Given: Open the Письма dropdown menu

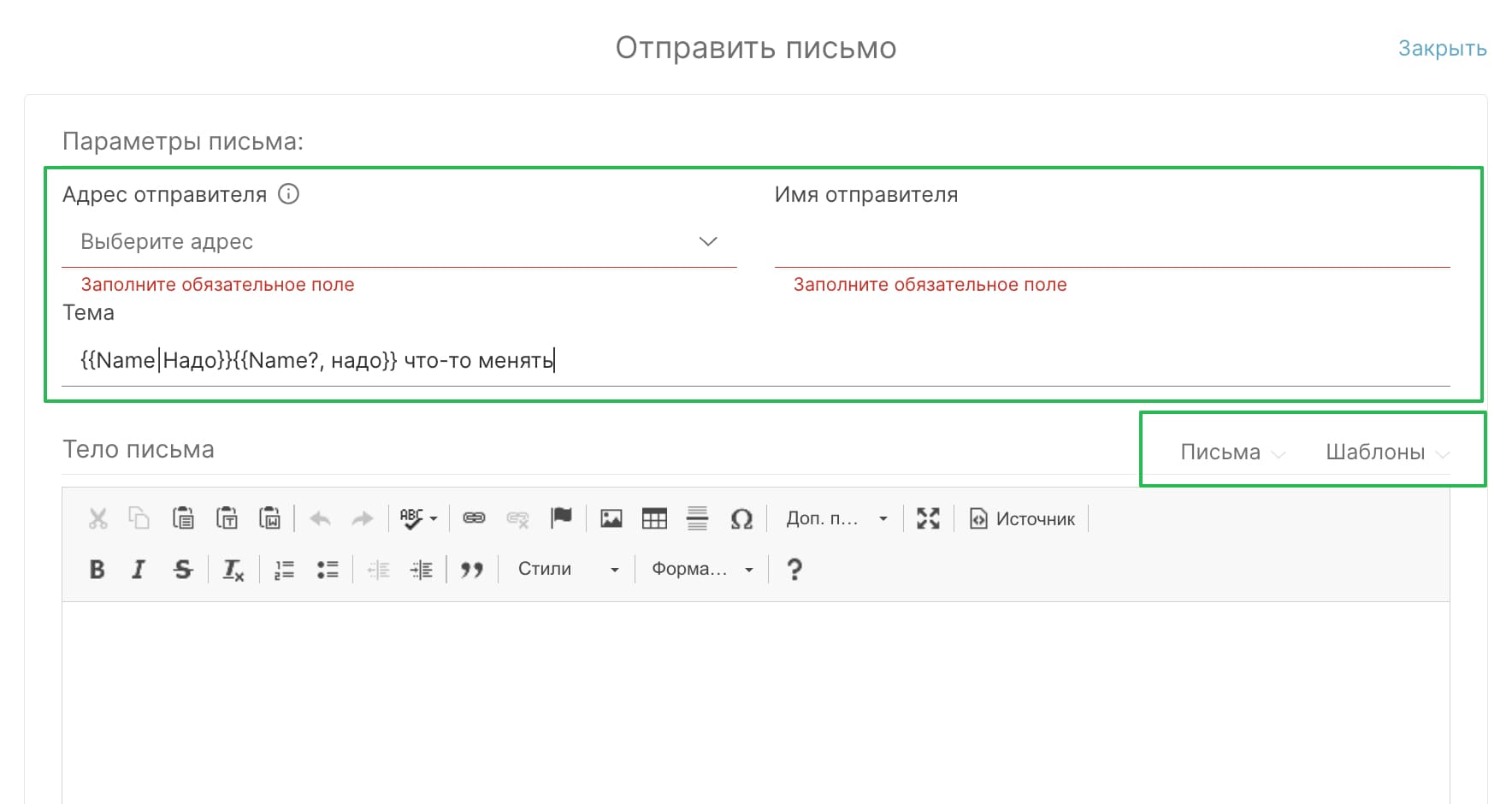Looking at the screenshot, I should click(1231, 452).
